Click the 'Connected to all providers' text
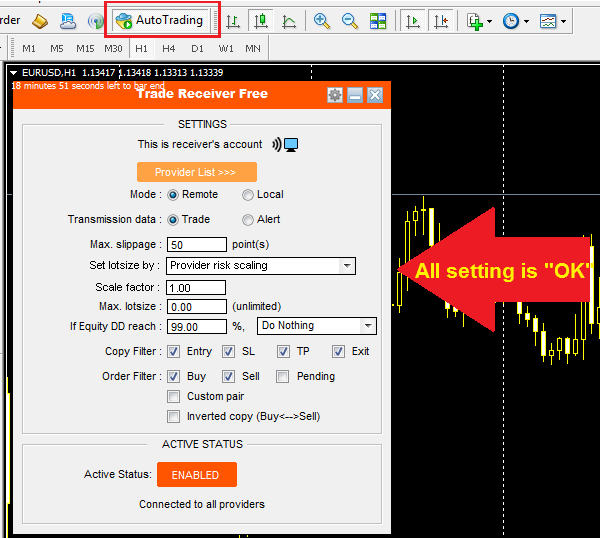This screenshot has width=600, height=538. (202, 504)
